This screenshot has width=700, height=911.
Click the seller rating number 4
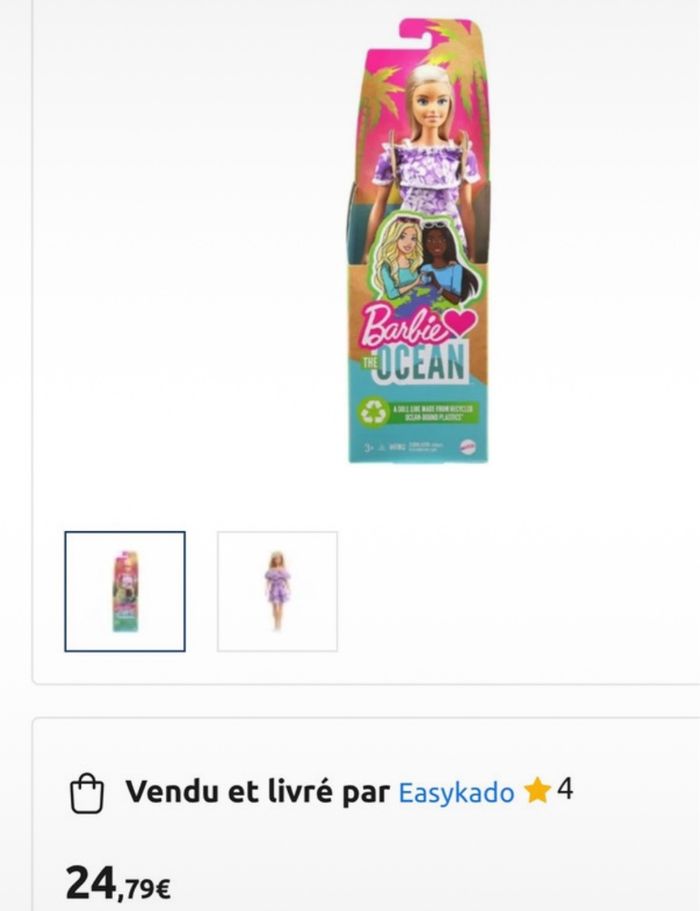pyautogui.click(x=565, y=790)
